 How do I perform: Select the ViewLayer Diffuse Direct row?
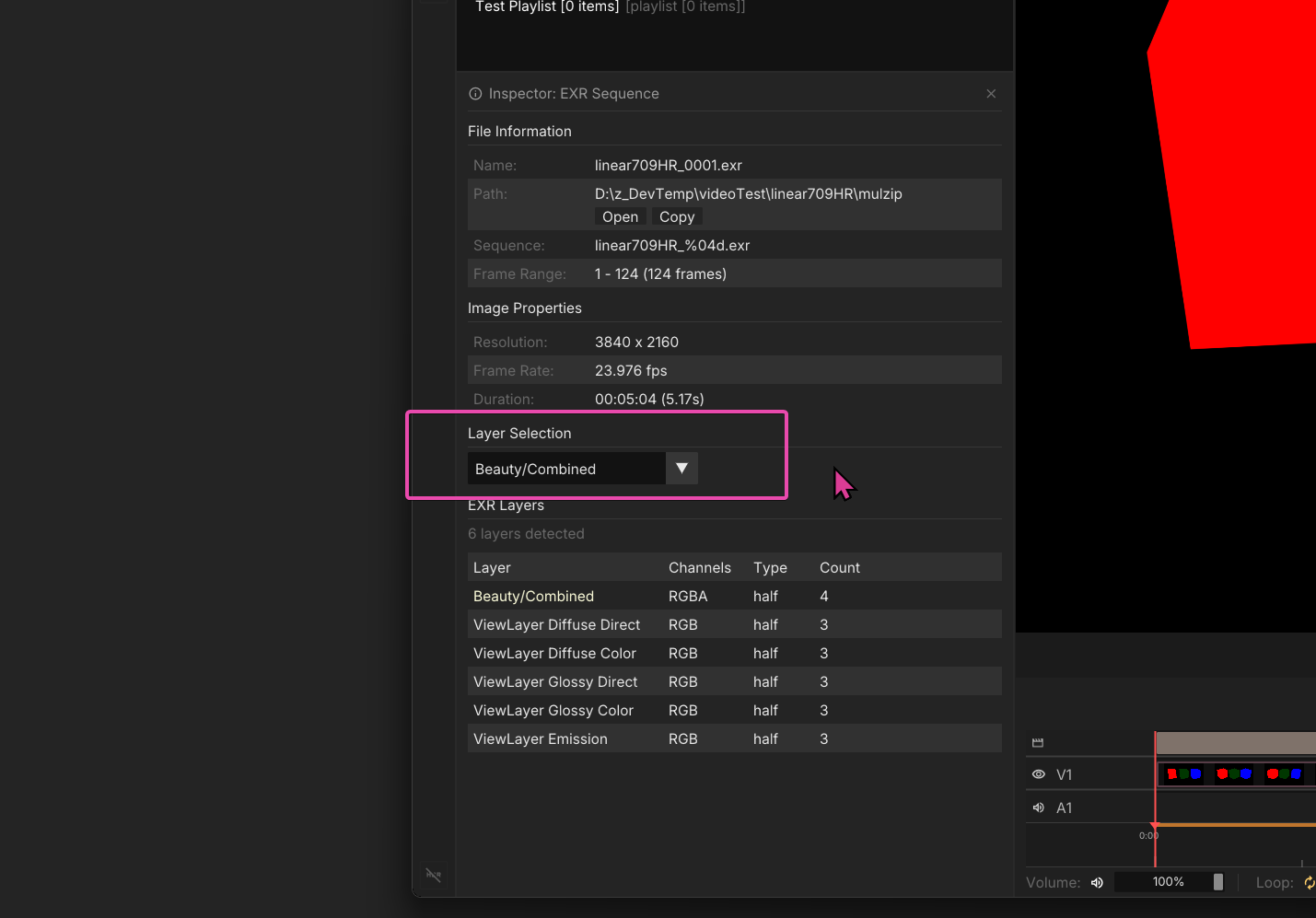[x=556, y=625]
